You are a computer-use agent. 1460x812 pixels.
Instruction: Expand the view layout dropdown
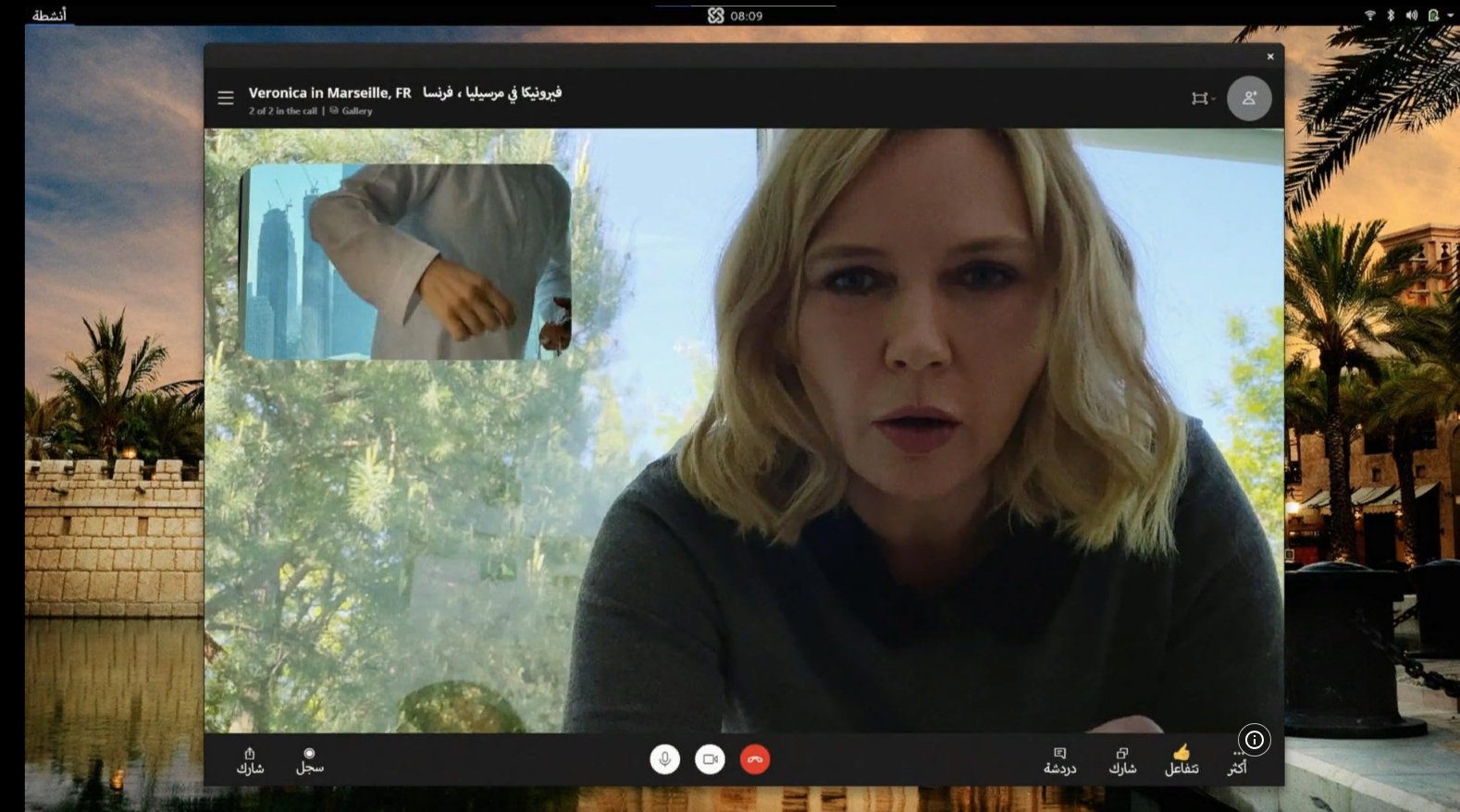click(x=1202, y=99)
